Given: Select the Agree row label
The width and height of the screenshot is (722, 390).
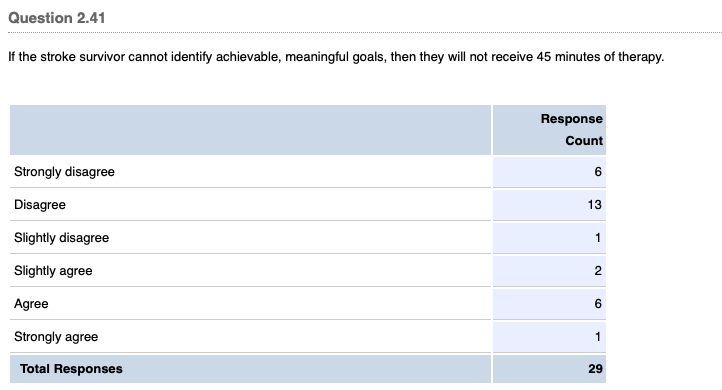Looking at the screenshot, I should 31,304.
